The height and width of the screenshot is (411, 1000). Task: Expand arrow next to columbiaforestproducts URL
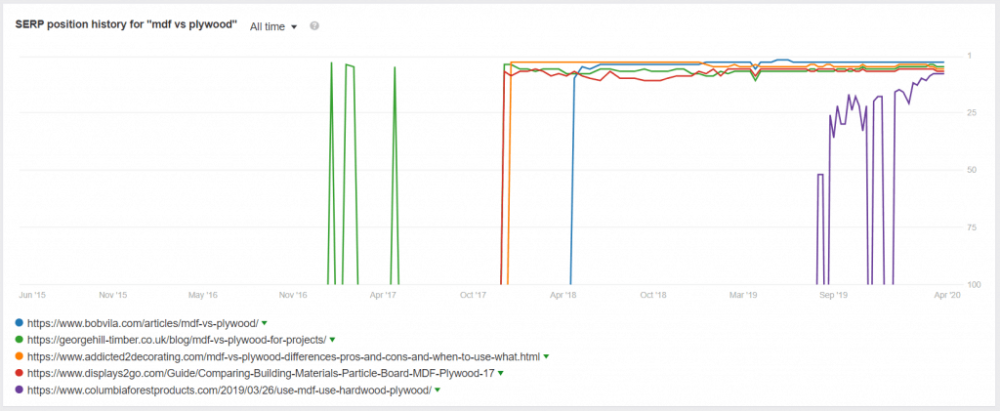pyautogui.click(x=438, y=389)
